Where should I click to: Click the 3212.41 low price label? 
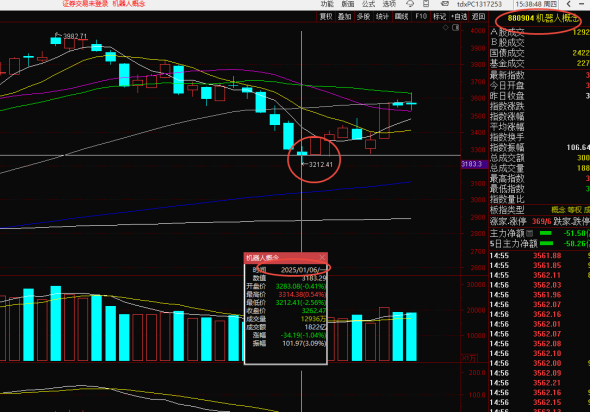pos(321,164)
